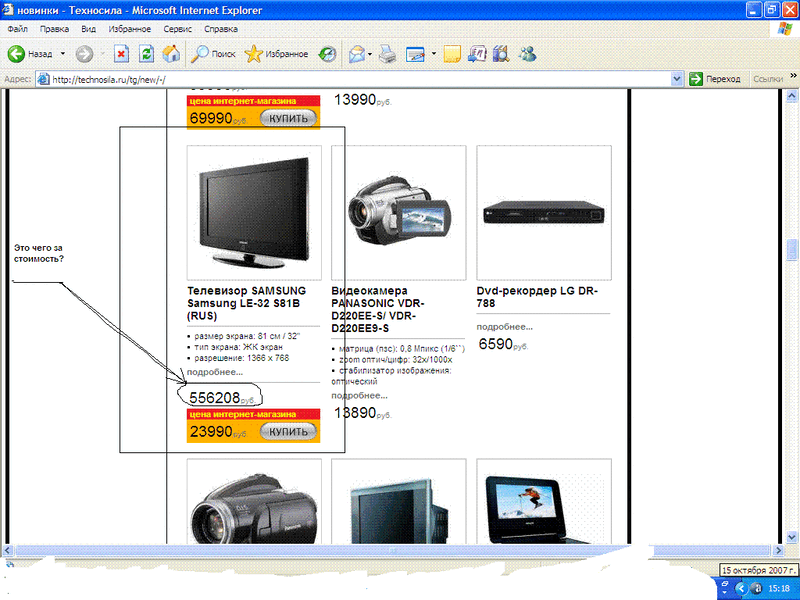
Task: Click КУПИТЬ button for Samsung TV 23990
Action: coord(288,432)
